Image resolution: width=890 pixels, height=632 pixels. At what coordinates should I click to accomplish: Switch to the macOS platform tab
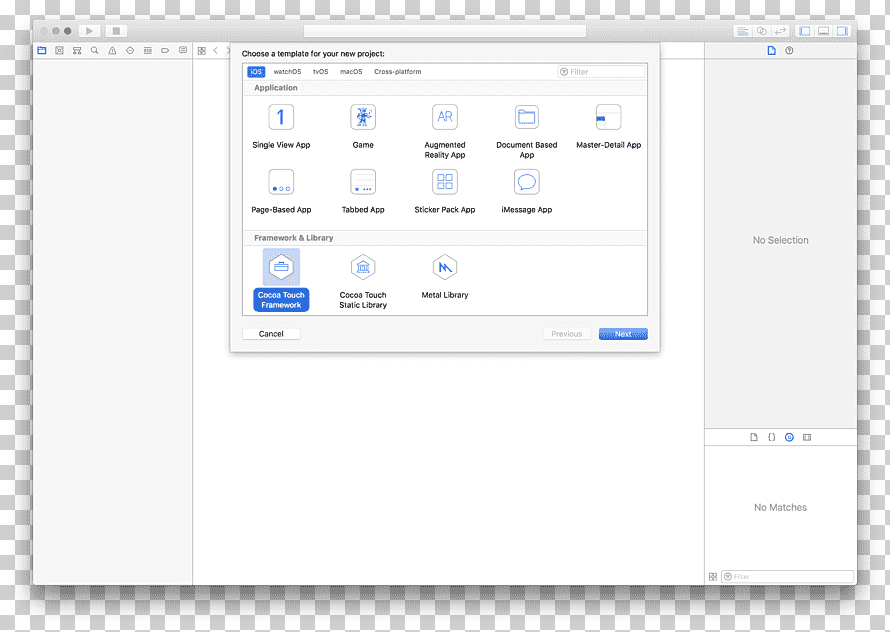tap(351, 72)
